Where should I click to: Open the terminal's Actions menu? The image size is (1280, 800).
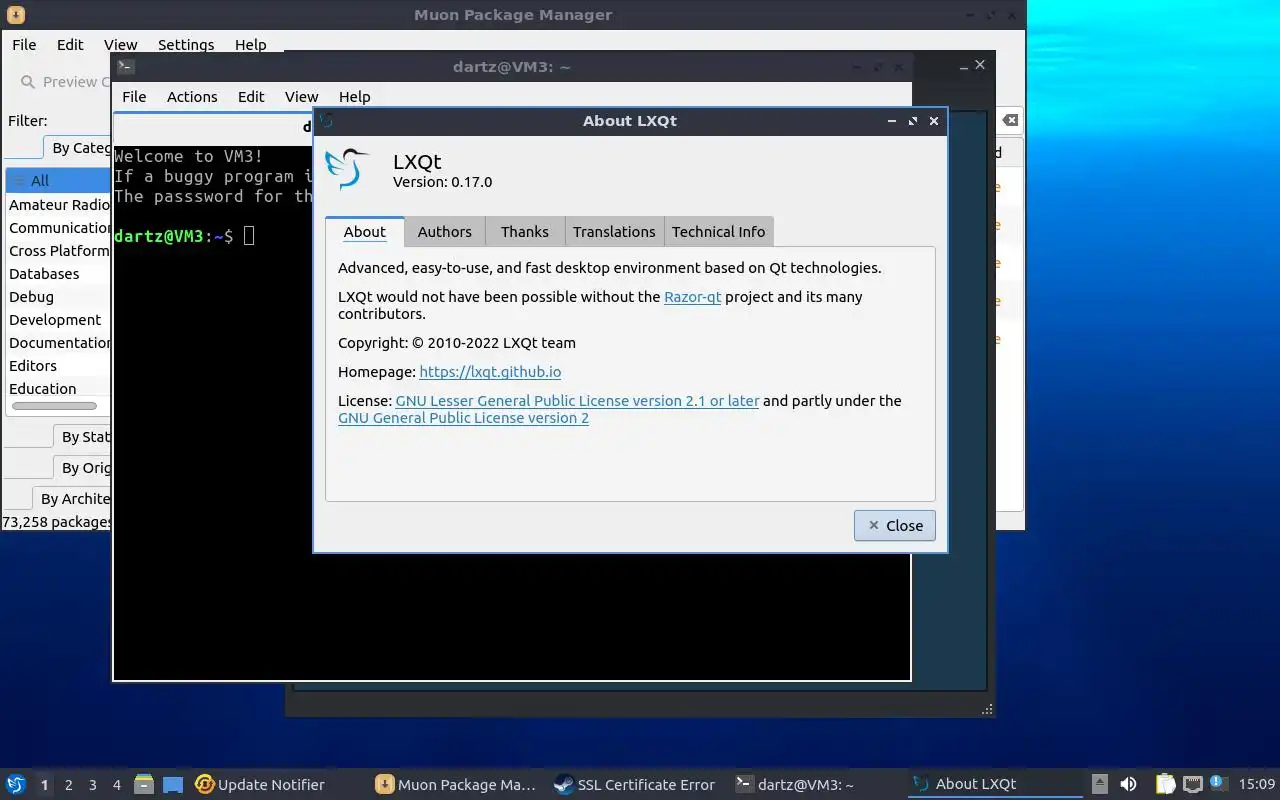192,97
